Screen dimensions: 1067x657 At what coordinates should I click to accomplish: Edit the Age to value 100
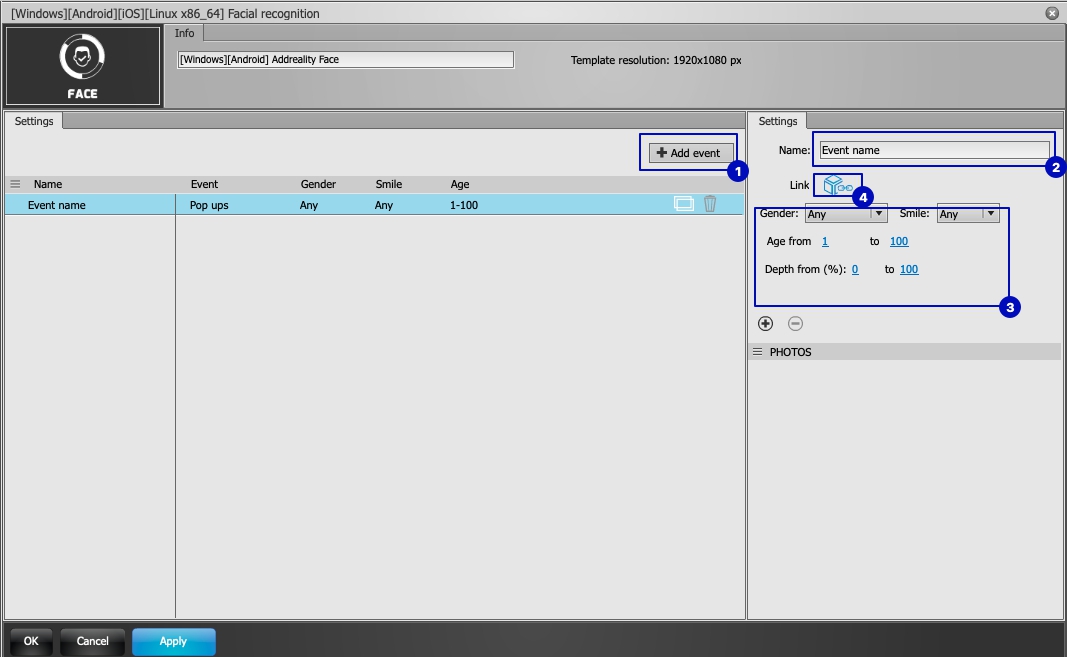point(899,241)
